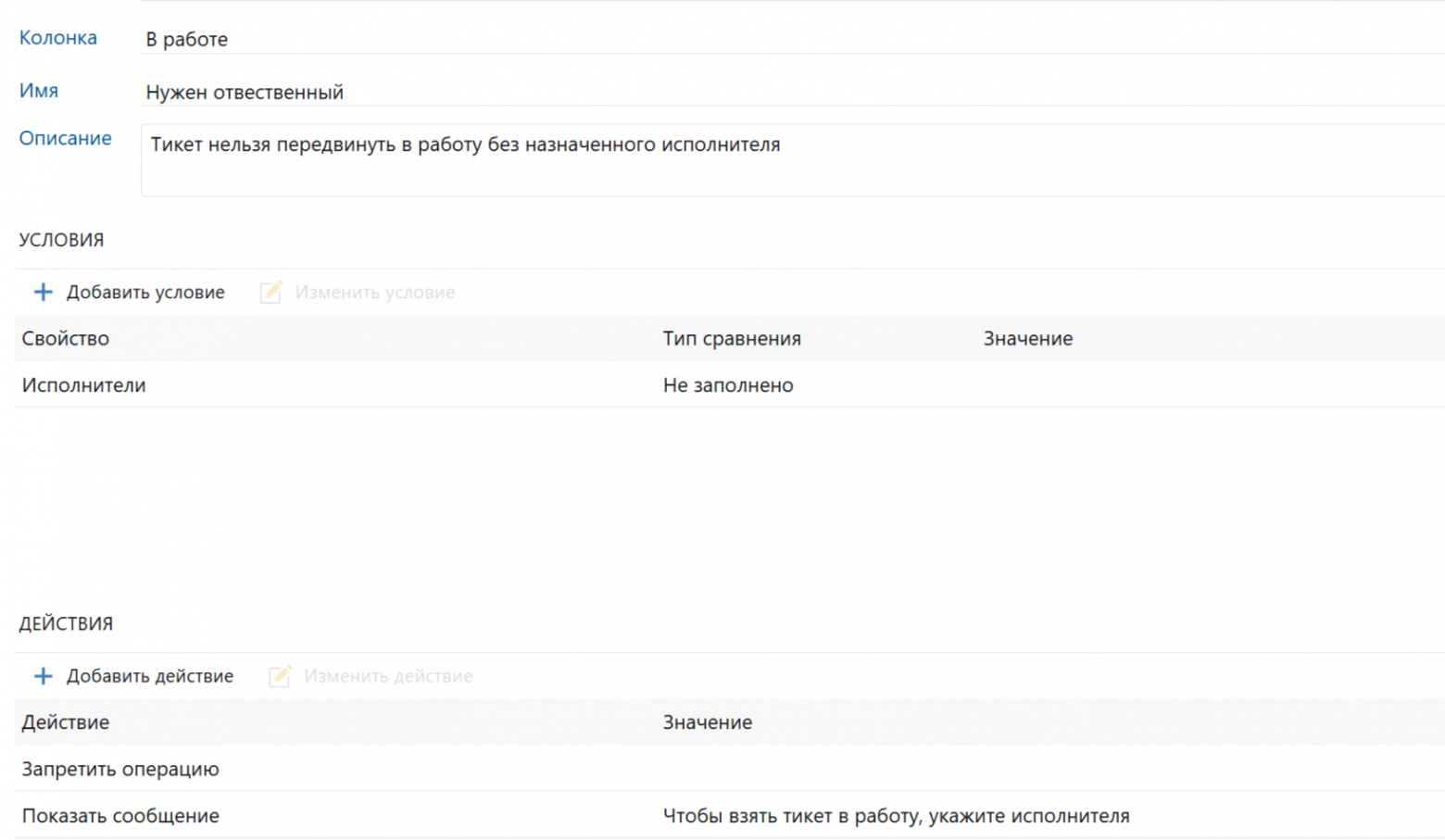Click the Имя field Нужен отвественный
The image size is (1445, 840).
[x=792, y=92]
